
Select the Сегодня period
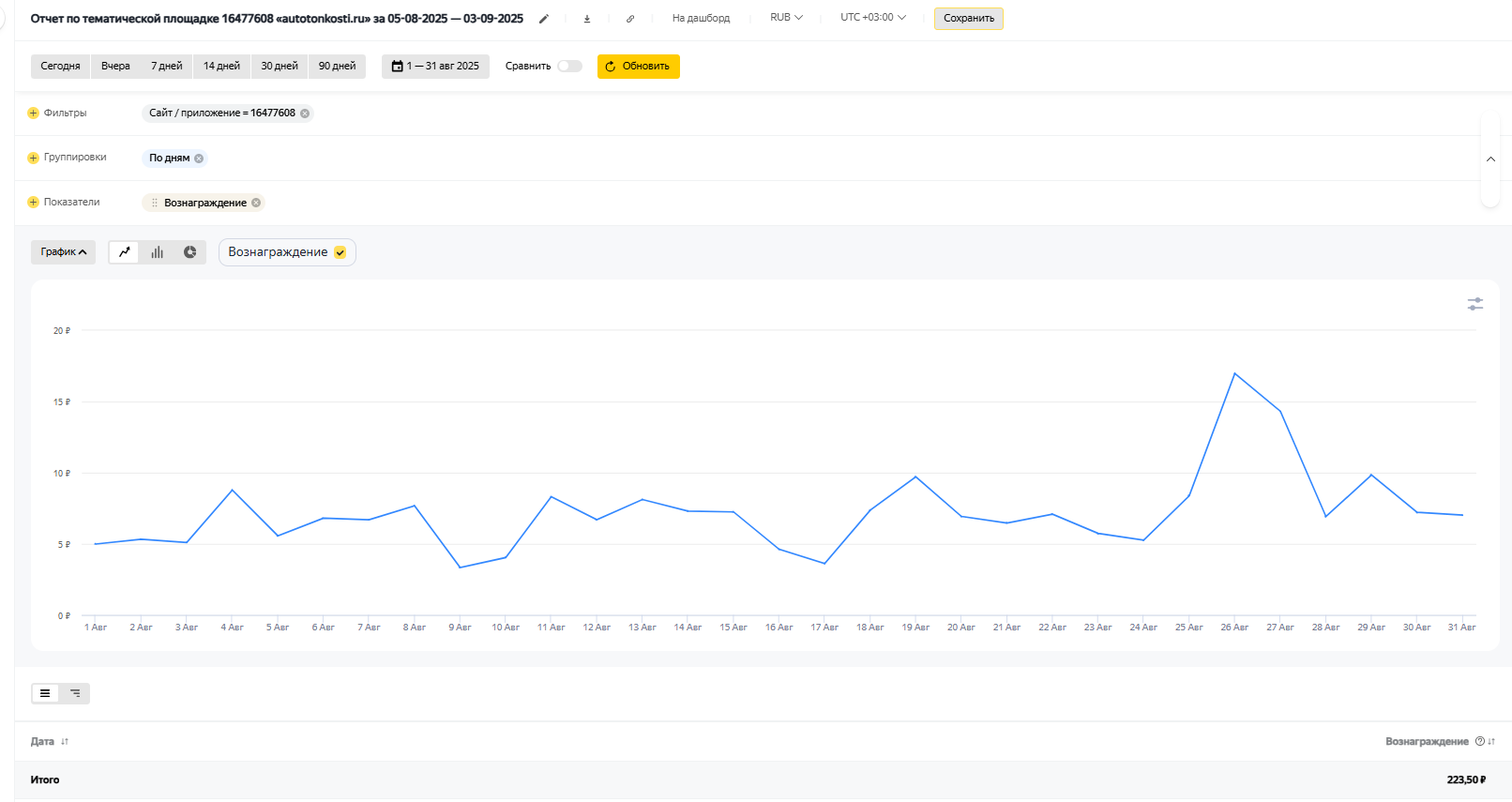(60, 67)
